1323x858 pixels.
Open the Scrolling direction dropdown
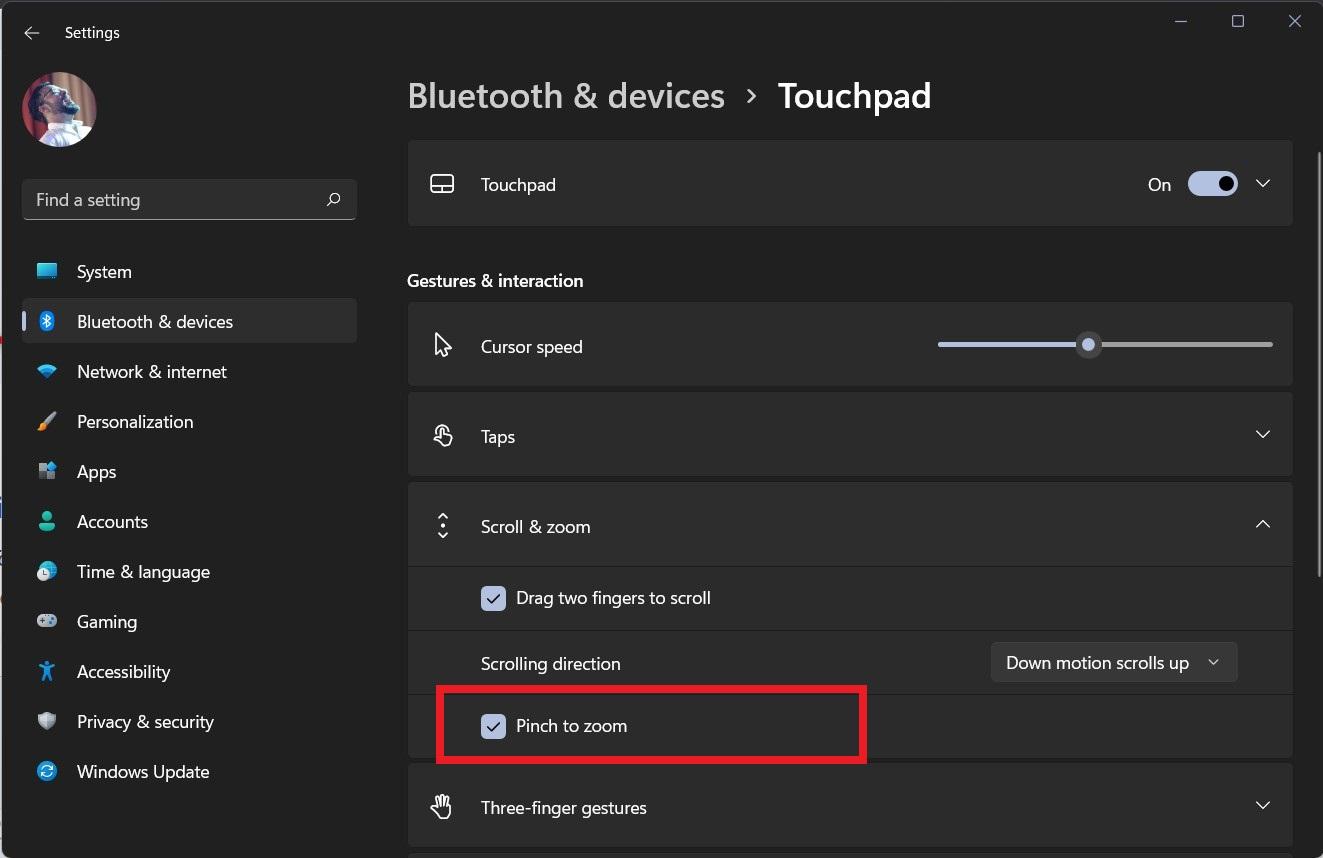1113,663
